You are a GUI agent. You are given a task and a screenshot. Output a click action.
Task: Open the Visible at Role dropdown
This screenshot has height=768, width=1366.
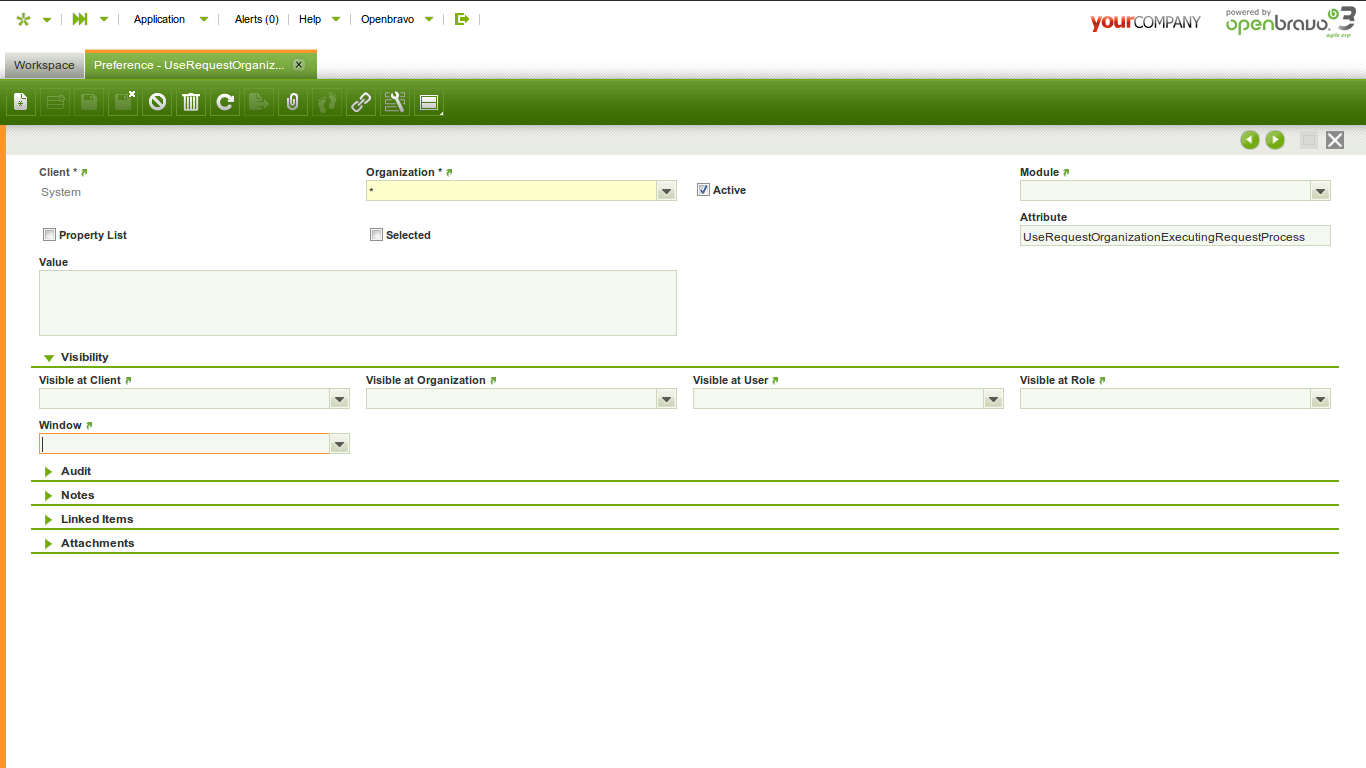coord(1320,399)
